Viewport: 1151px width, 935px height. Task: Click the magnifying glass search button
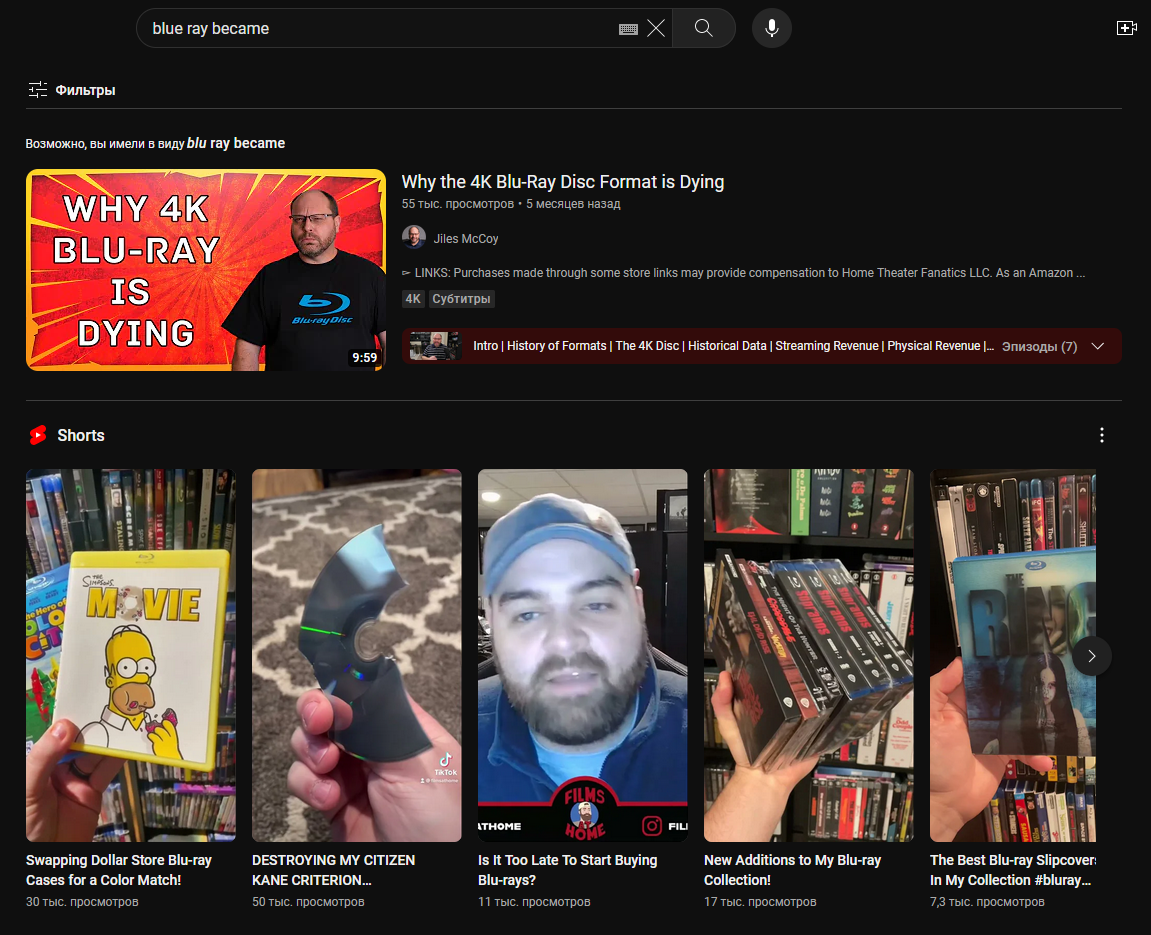703,28
